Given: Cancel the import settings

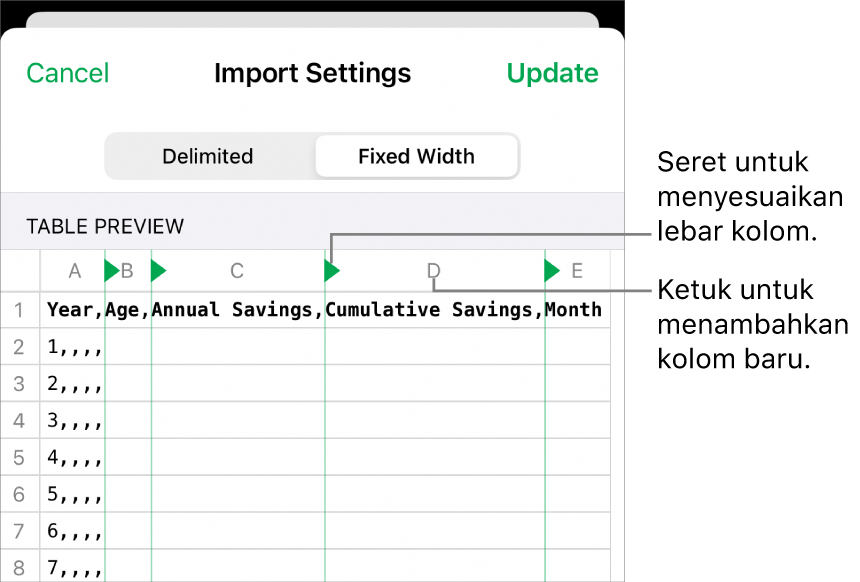Looking at the screenshot, I should (x=67, y=72).
